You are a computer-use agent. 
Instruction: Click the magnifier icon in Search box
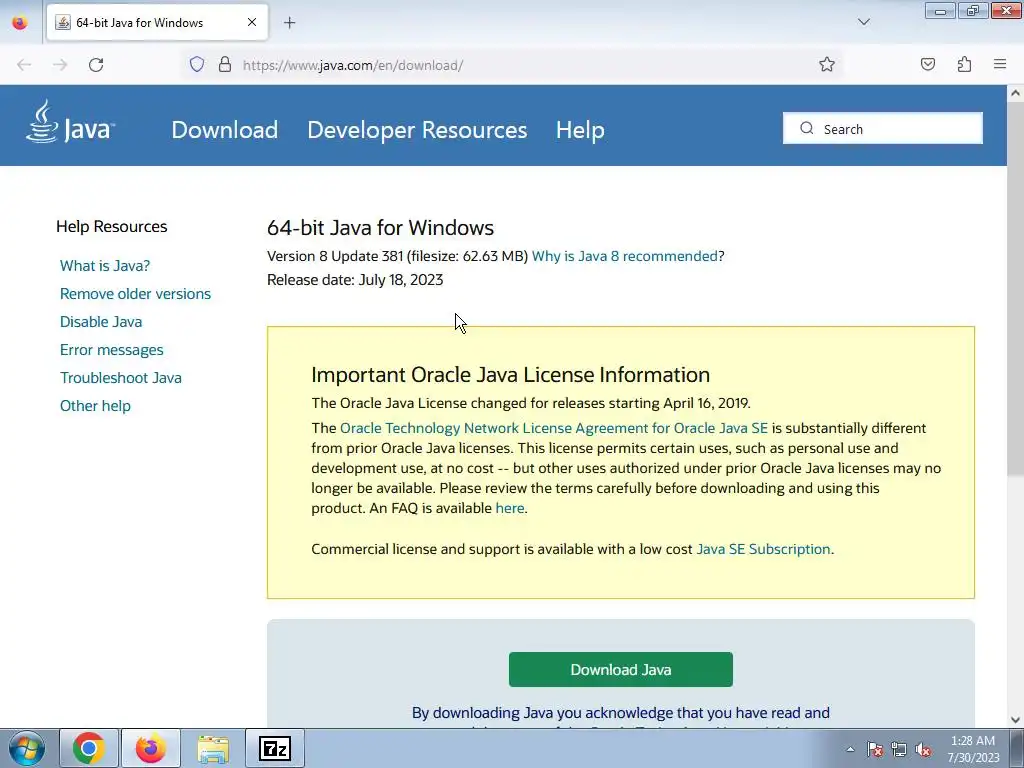point(807,128)
